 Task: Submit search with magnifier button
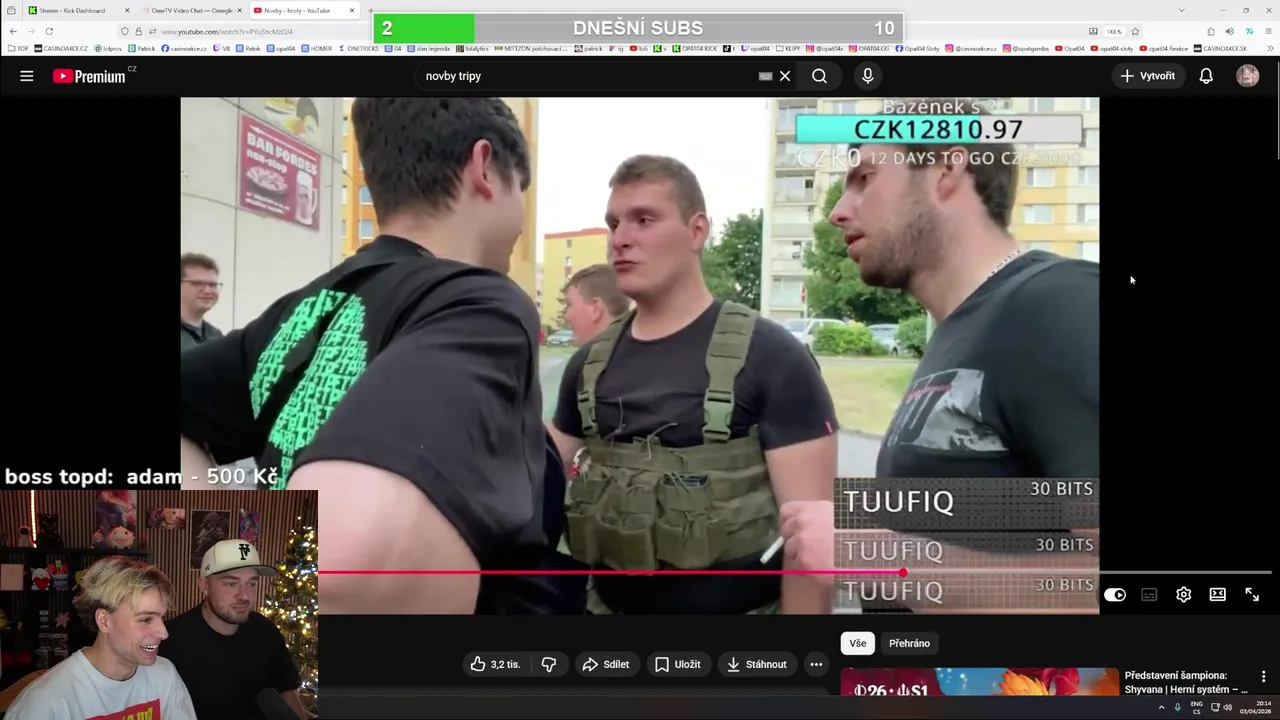819,76
